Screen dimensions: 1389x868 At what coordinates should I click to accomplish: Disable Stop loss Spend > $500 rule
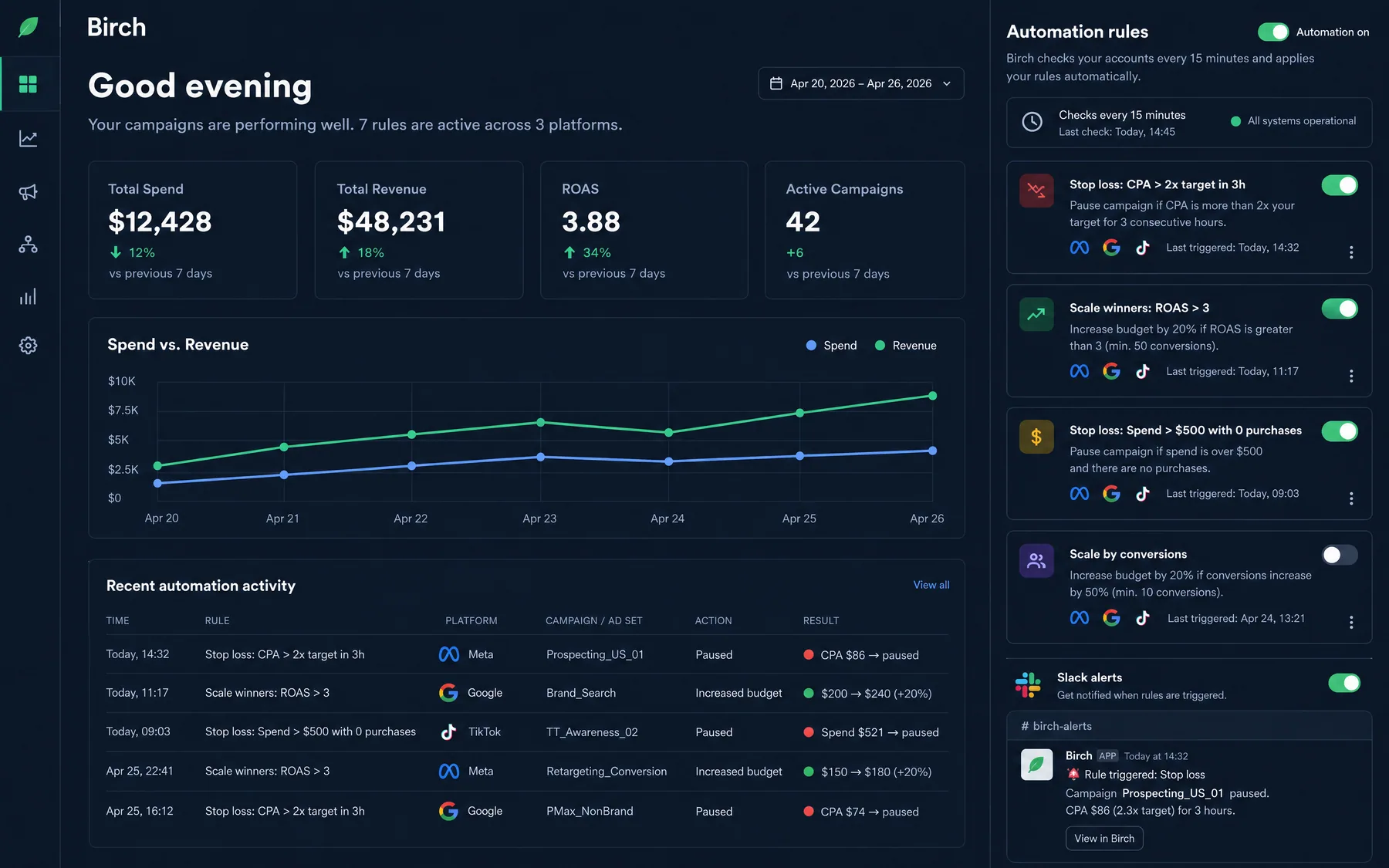1340,431
